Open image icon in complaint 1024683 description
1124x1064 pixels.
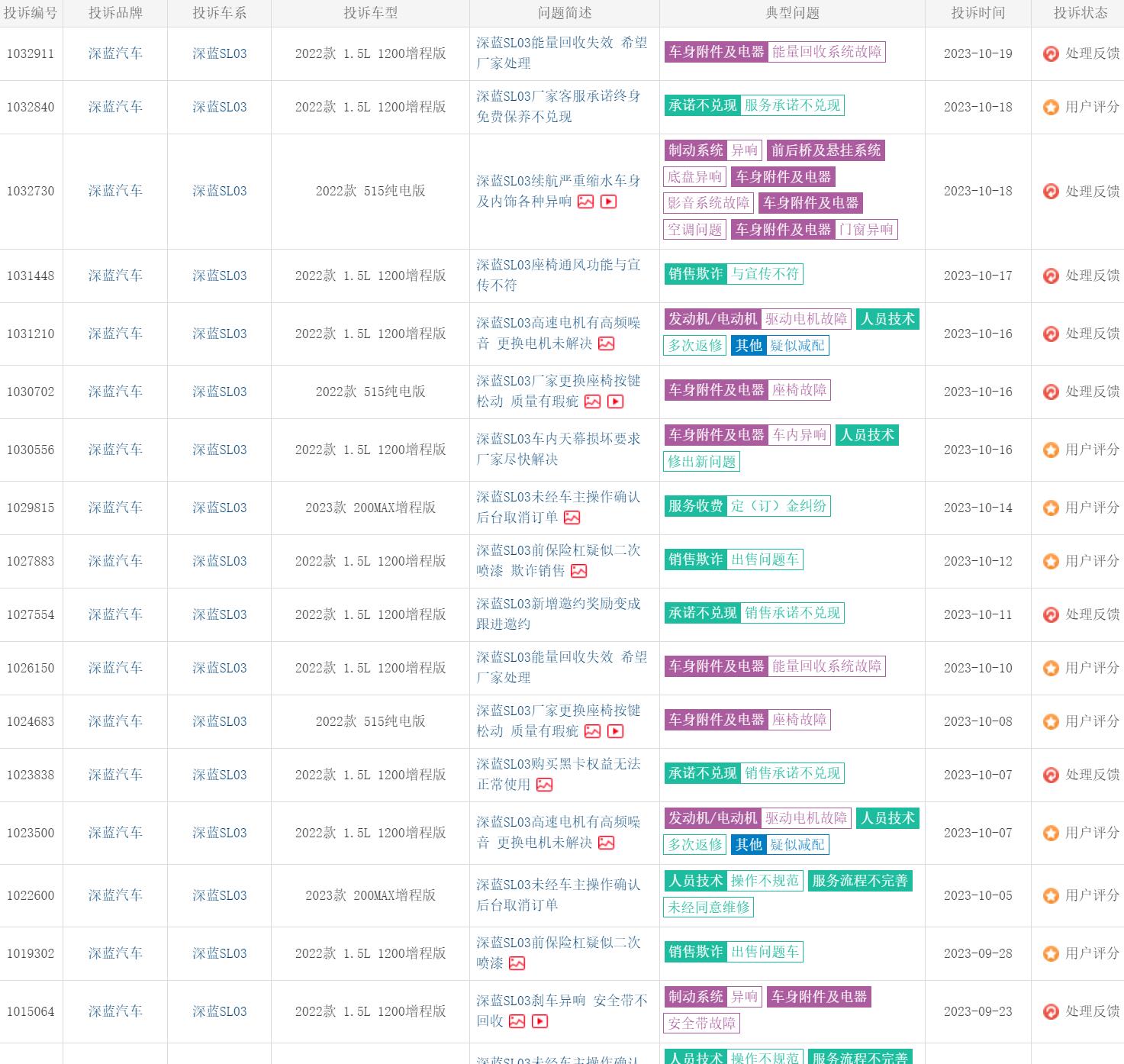(x=592, y=731)
